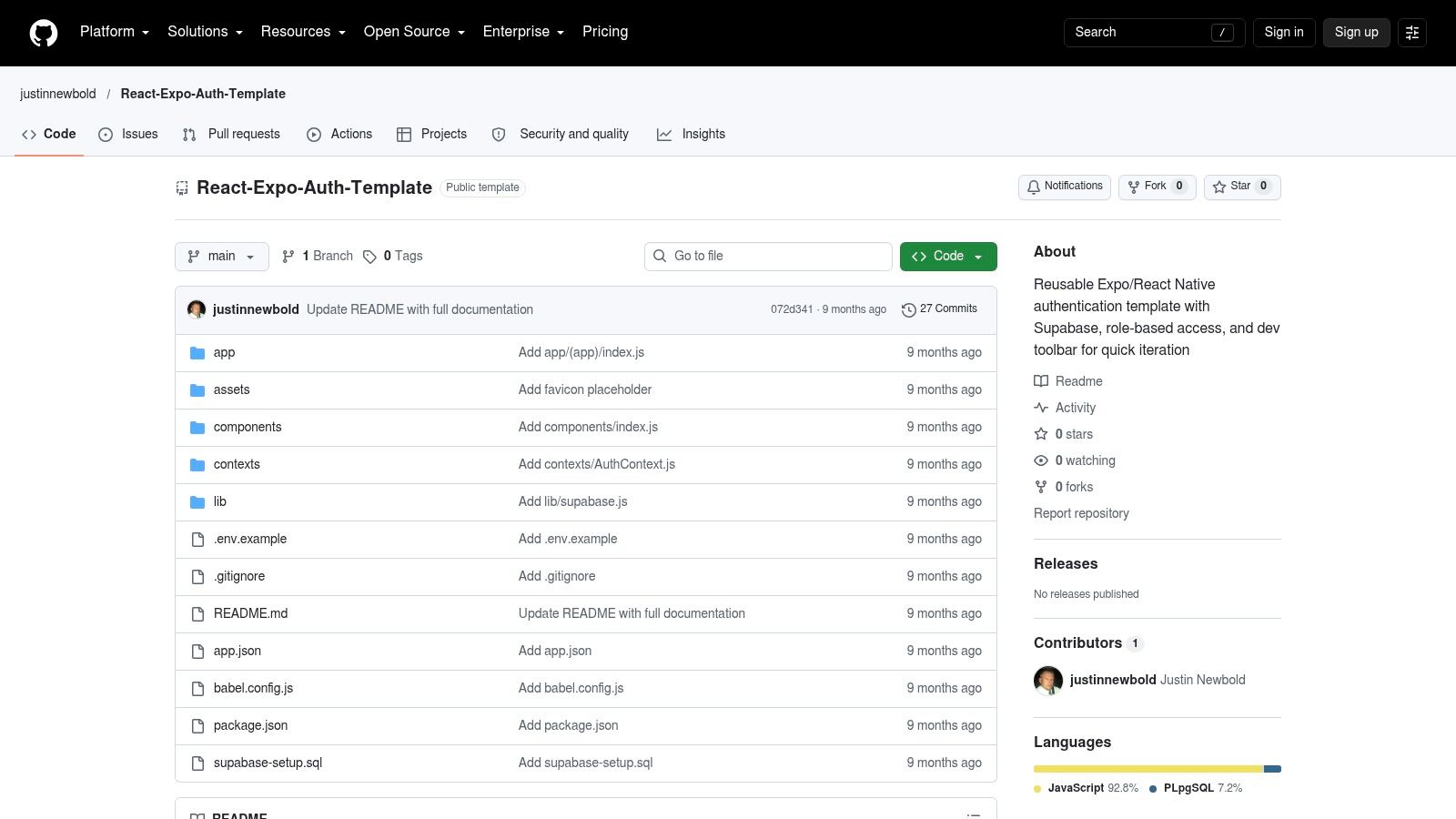
Task: Click the commit history clock icon
Action: [x=908, y=310]
